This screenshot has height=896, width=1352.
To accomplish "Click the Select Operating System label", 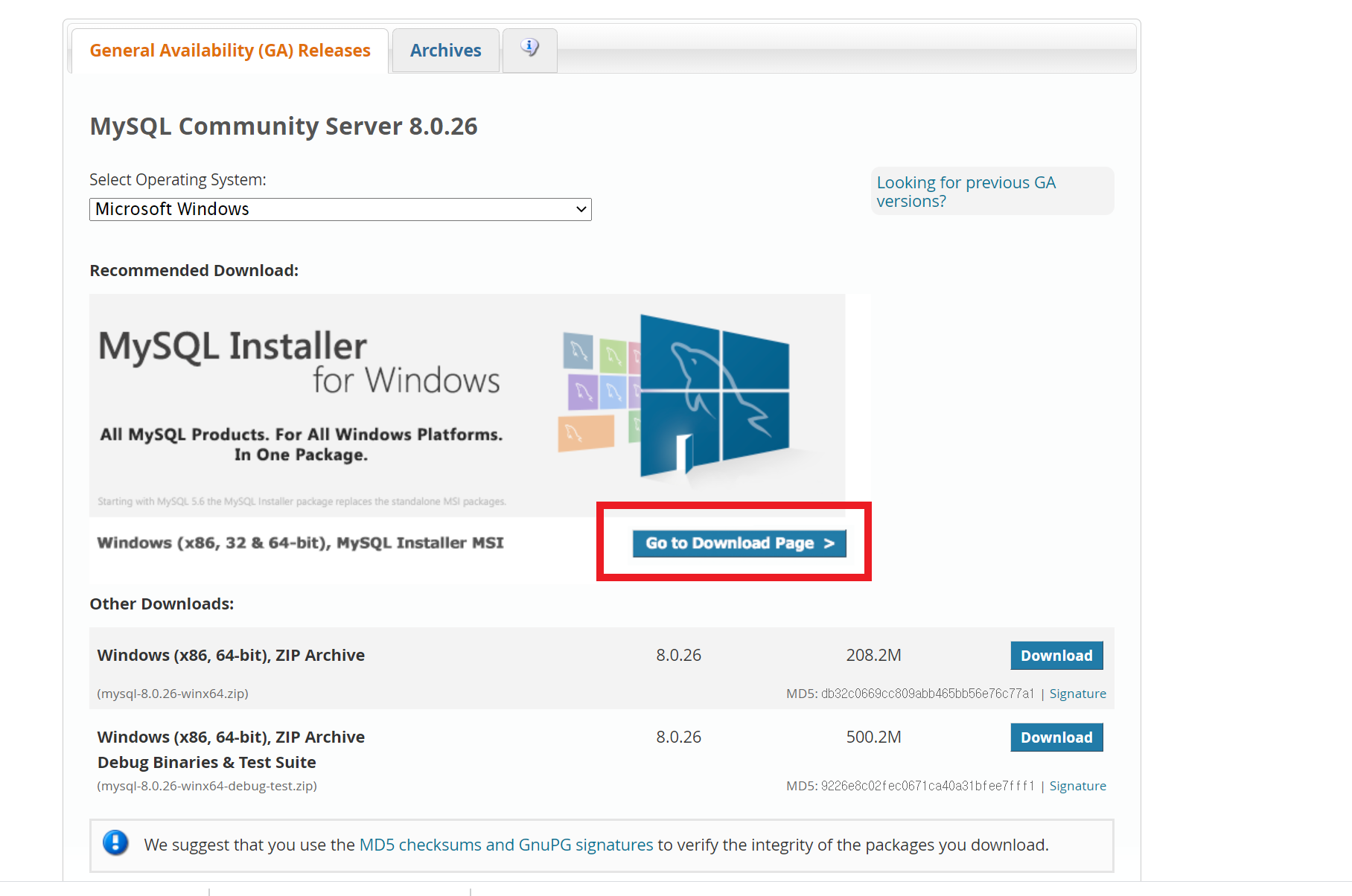I will click(178, 180).
